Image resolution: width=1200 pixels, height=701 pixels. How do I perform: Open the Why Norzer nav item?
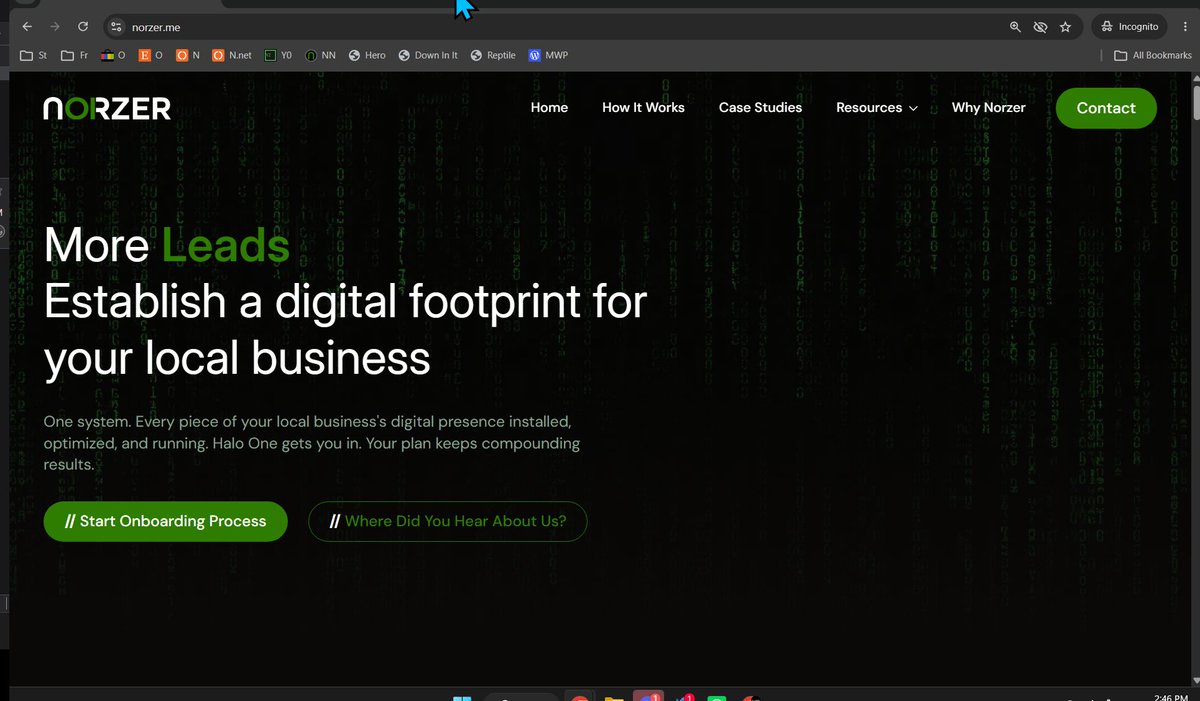(988, 108)
